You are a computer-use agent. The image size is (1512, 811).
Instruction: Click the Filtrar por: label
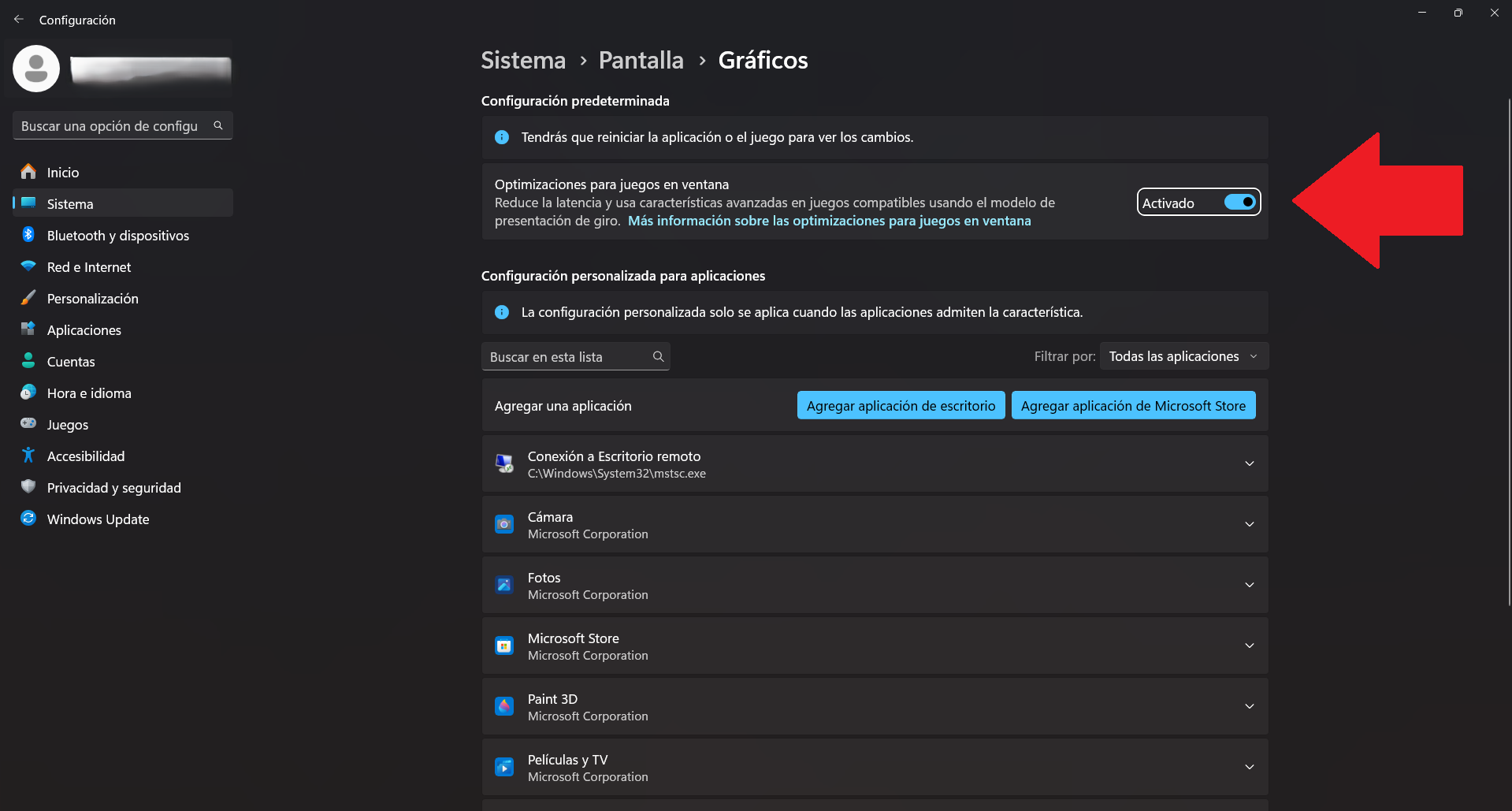tap(1064, 356)
